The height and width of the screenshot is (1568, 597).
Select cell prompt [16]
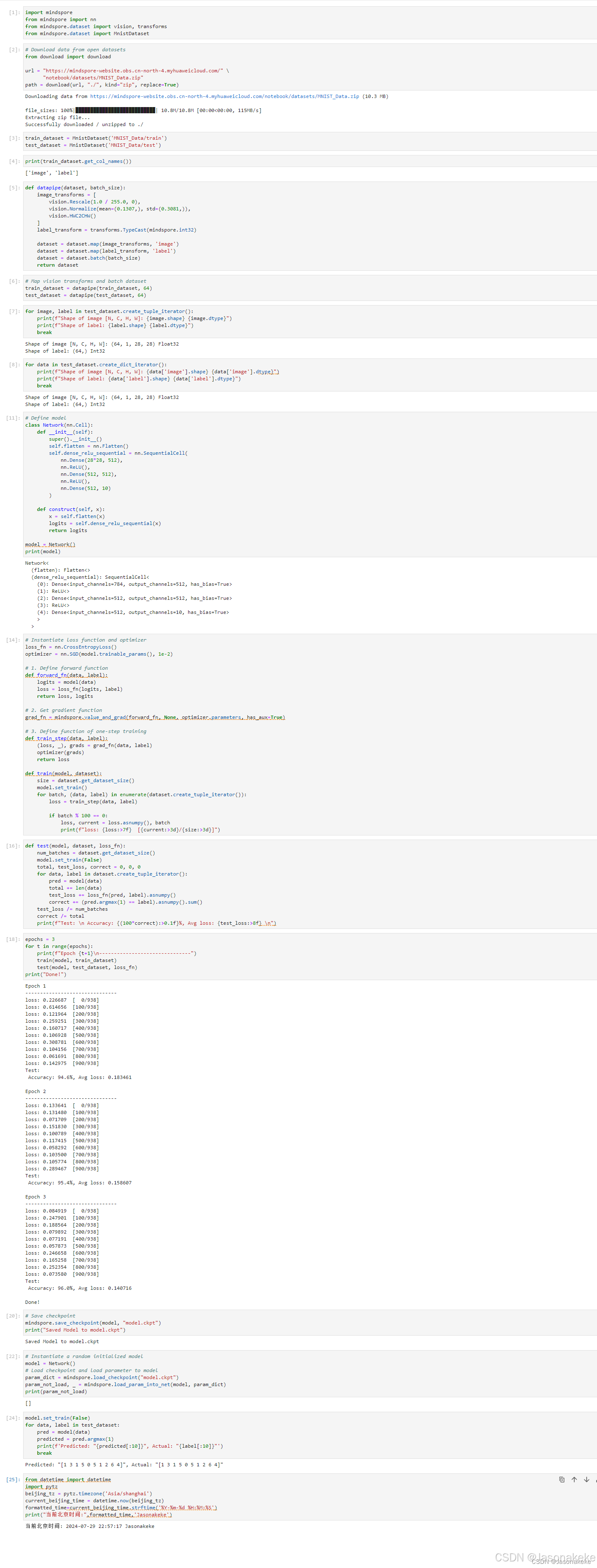tap(13, 846)
